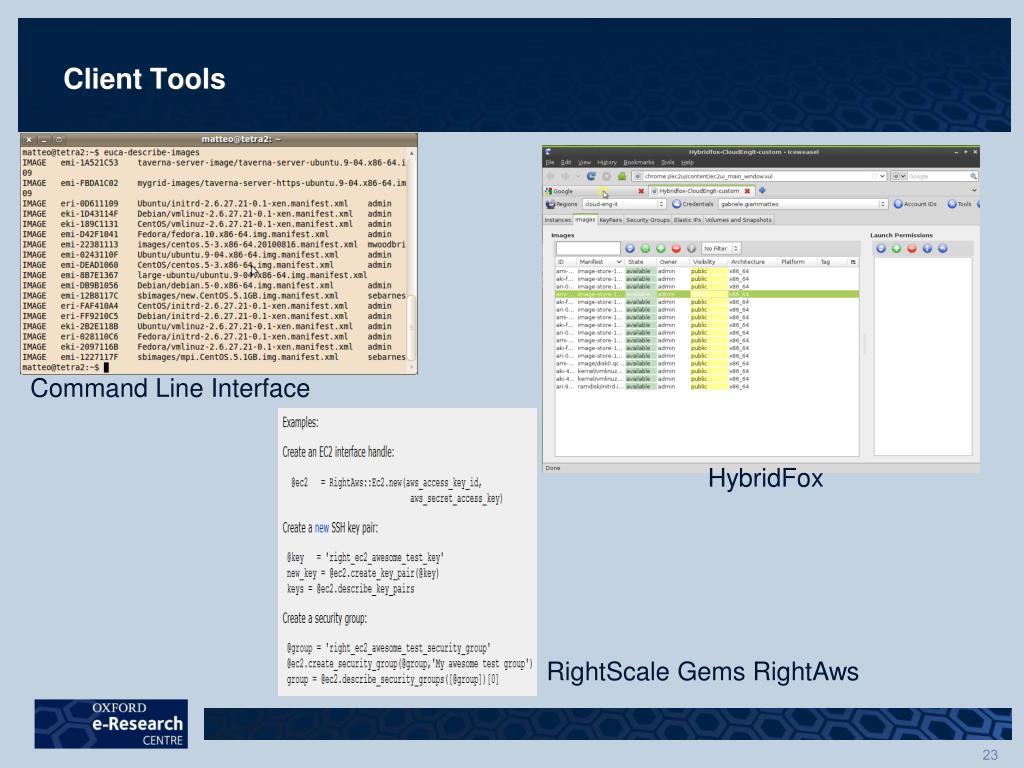Screen dimensions: 1024x768
Task: Open the column picker icon after Tag header
Action: point(853,262)
